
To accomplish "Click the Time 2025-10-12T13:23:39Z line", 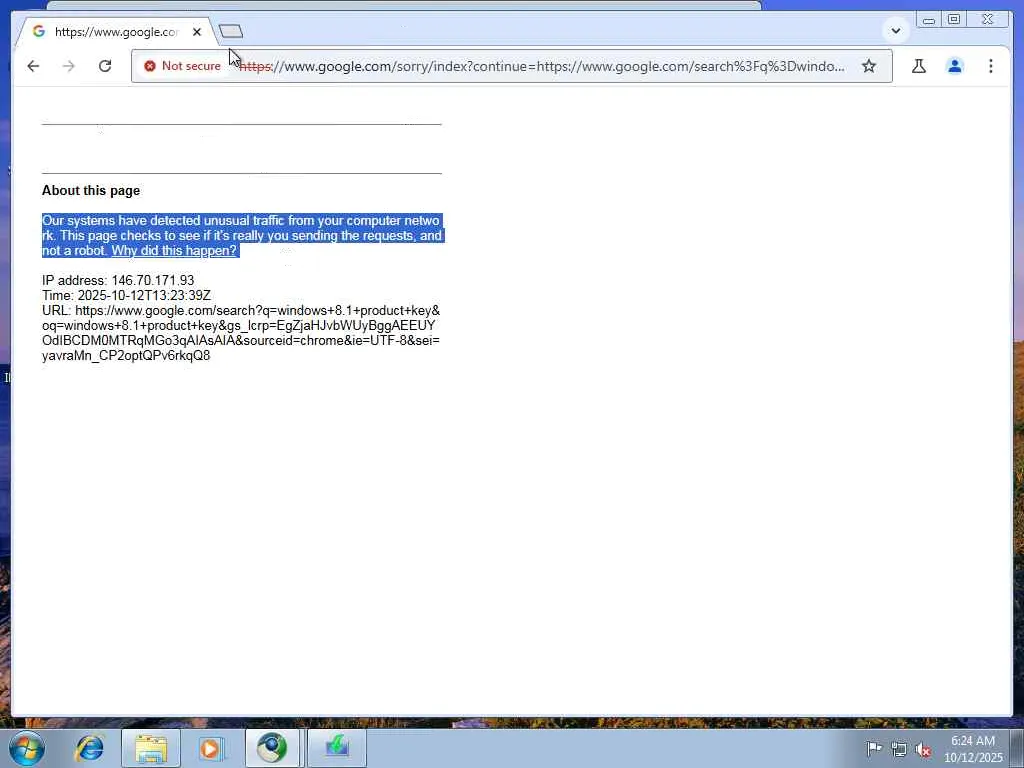I will coord(126,295).
